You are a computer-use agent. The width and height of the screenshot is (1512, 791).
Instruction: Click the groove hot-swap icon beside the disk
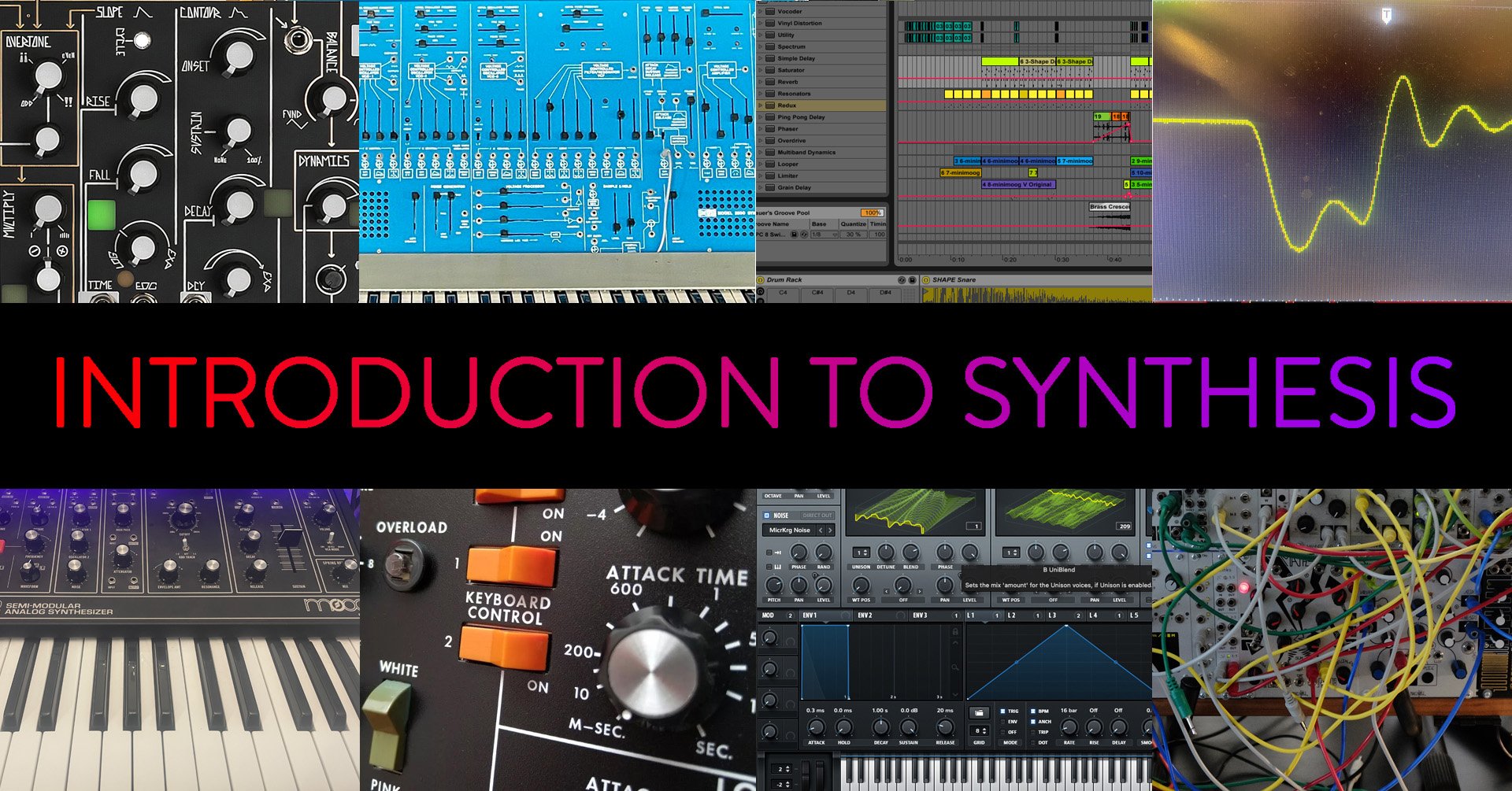pyautogui.click(x=804, y=235)
